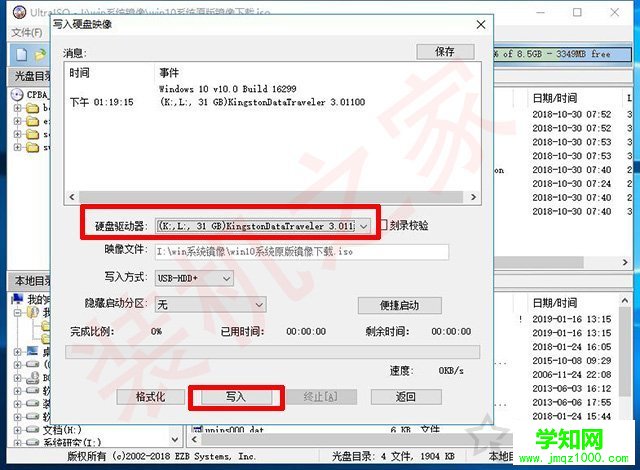This screenshot has height=470, width=640.
Task: Click the 写入 button
Action: coord(236,397)
